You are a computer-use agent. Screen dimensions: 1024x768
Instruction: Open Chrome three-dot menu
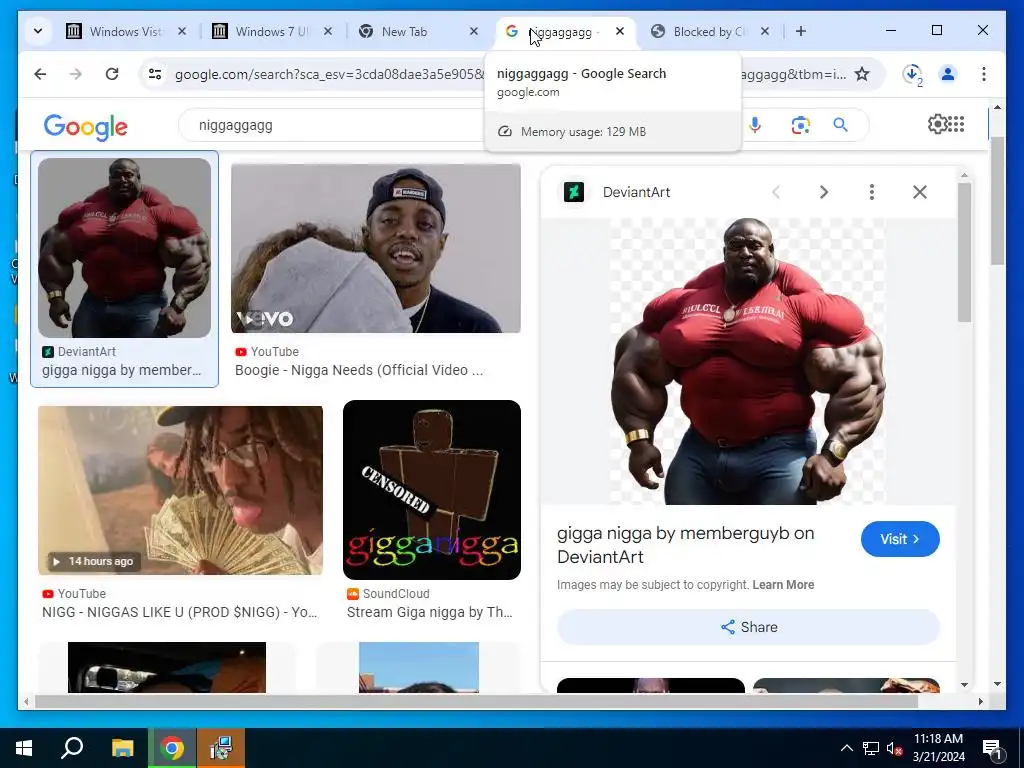tap(984, 74)
